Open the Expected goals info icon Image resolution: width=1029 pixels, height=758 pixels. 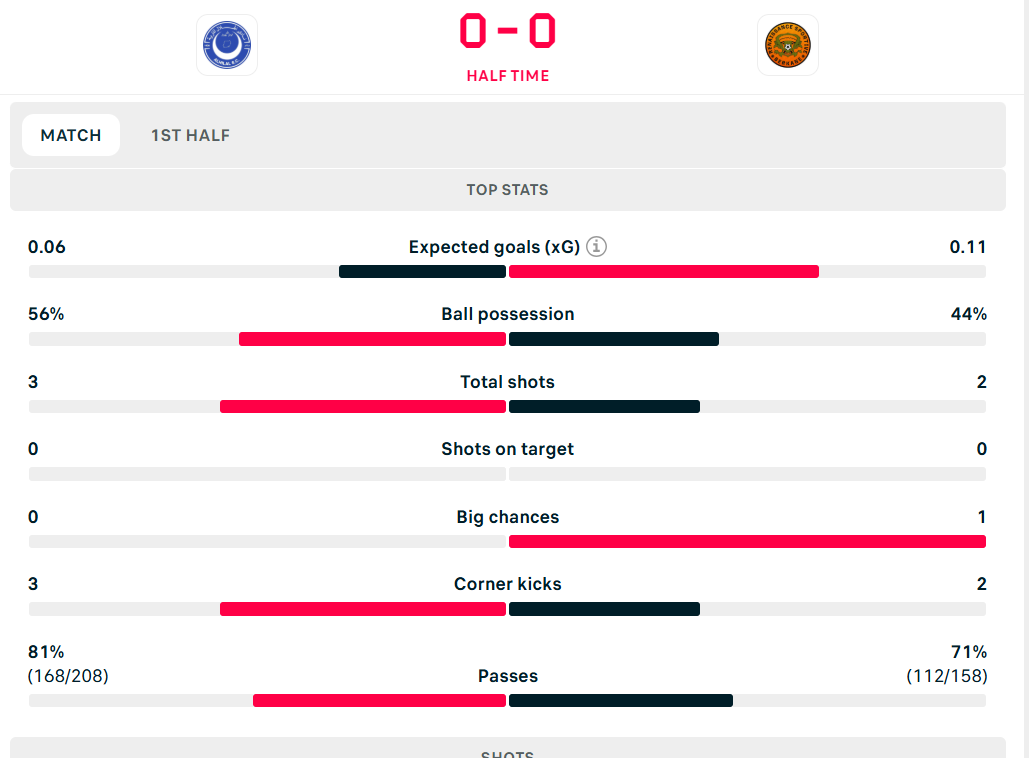click(x=596, y=246)
